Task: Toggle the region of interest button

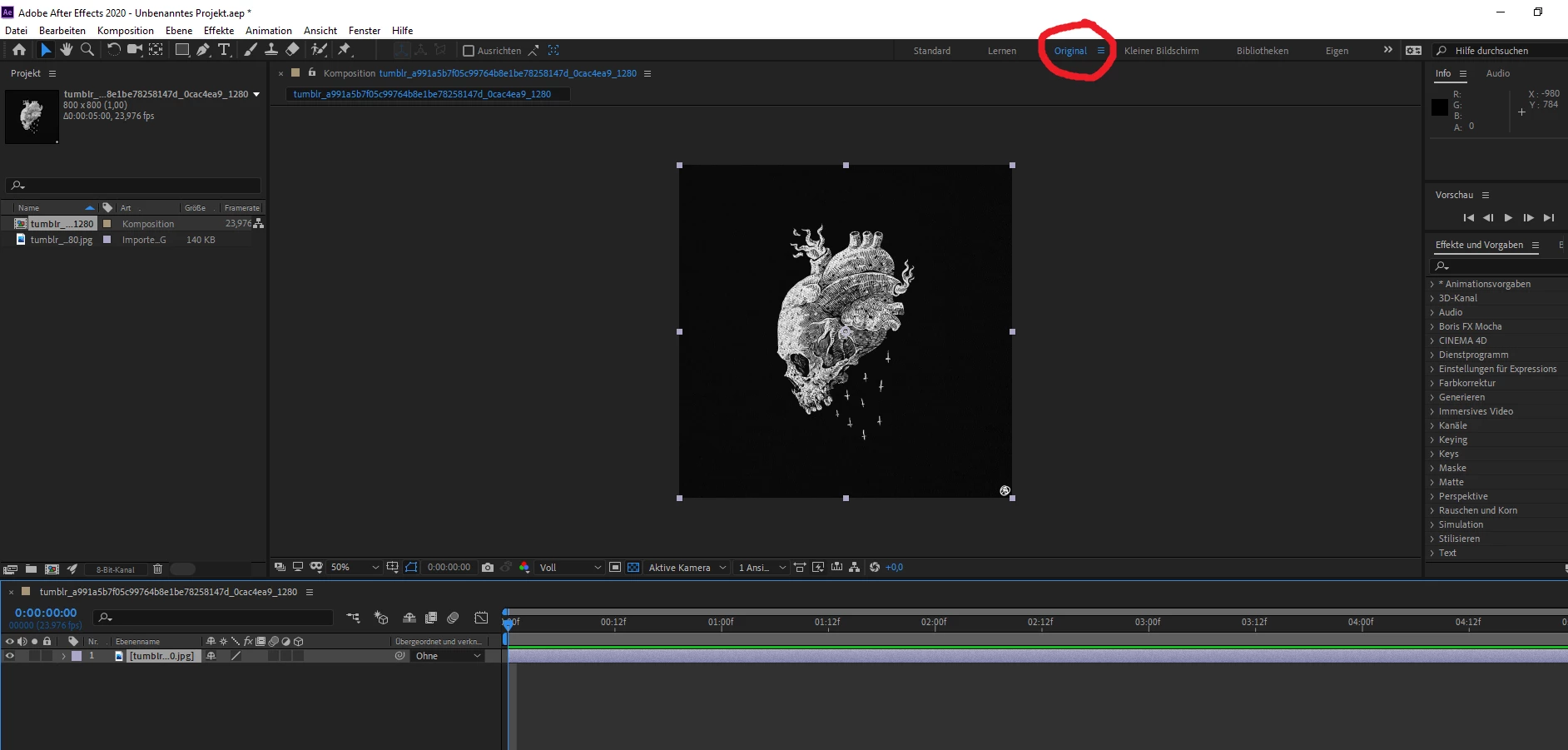Action: 615,568
